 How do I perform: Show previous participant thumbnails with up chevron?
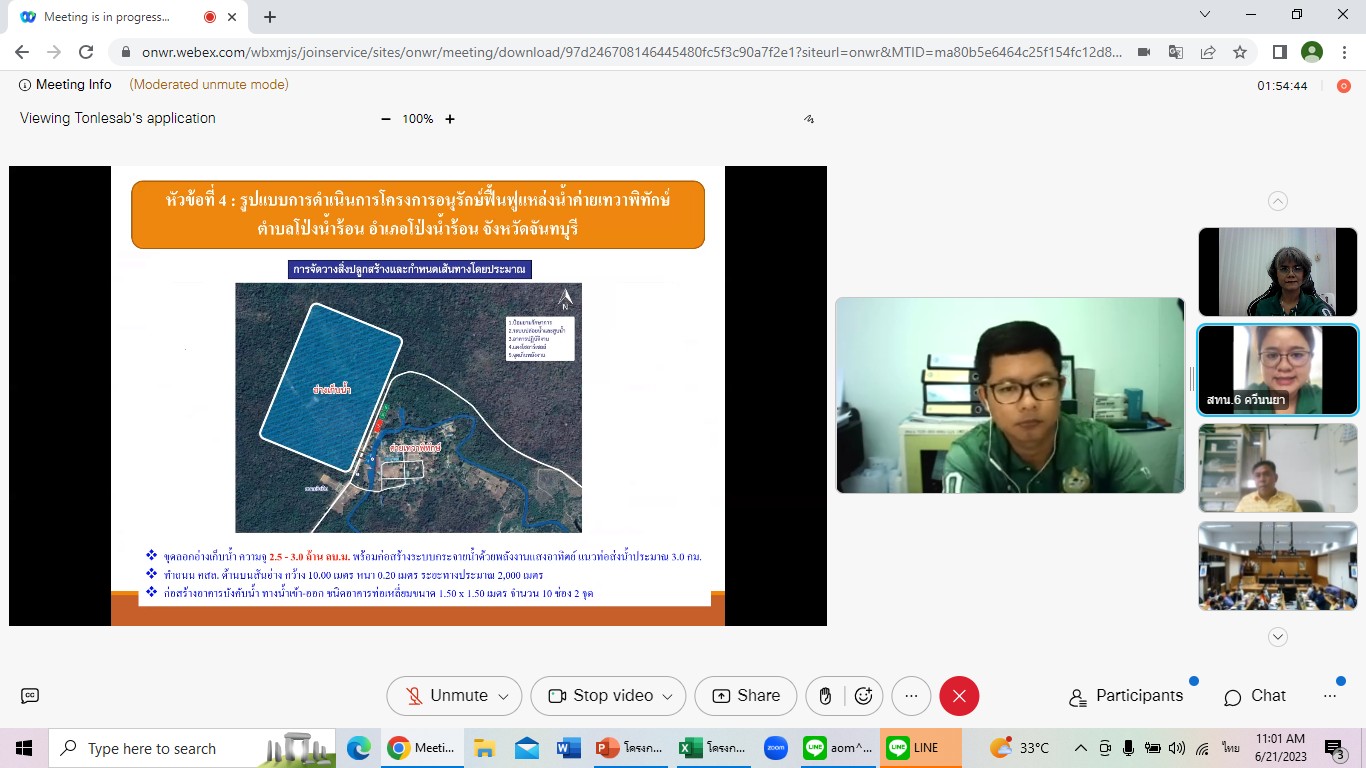(x=1278, y=201)
